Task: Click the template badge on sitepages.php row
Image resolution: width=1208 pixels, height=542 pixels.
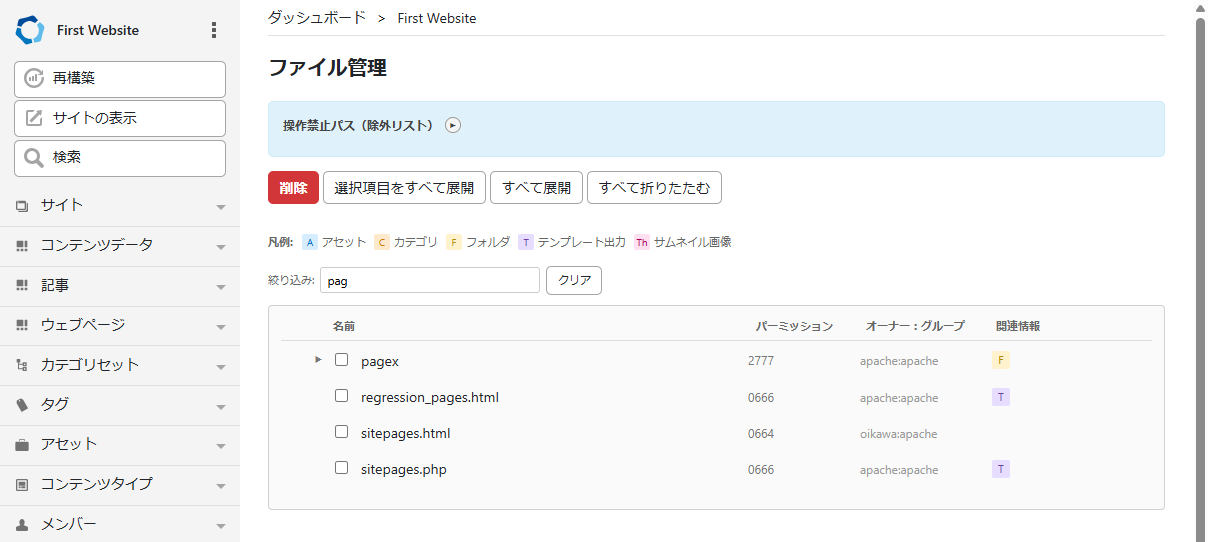Action: (1000, 469)
